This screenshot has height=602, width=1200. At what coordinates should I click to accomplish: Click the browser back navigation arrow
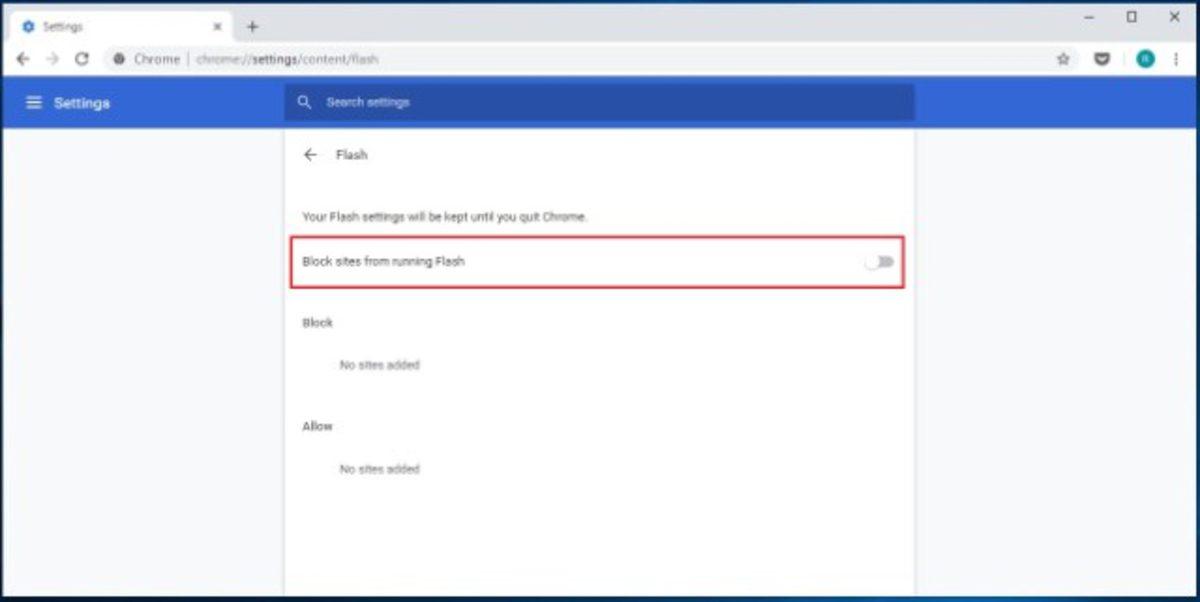point(23,59)
